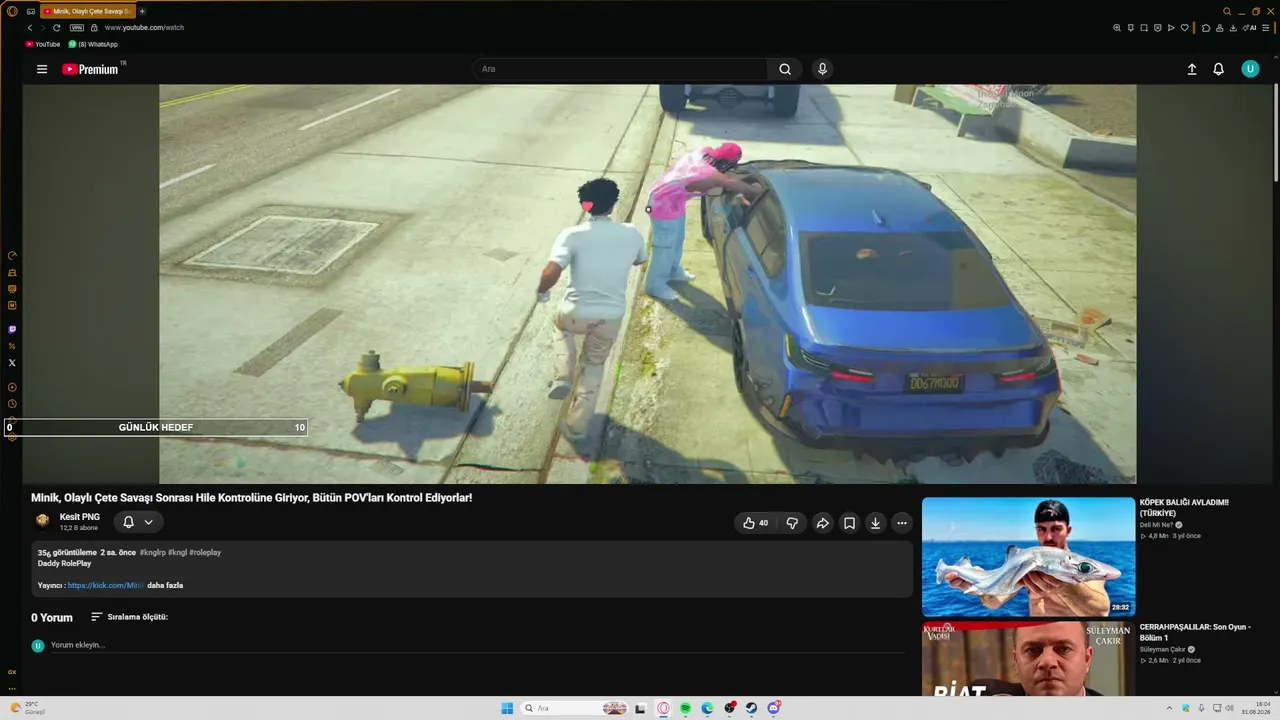Download the video below the player
This screenshot has height=720, width=1280.
[875, 523]
